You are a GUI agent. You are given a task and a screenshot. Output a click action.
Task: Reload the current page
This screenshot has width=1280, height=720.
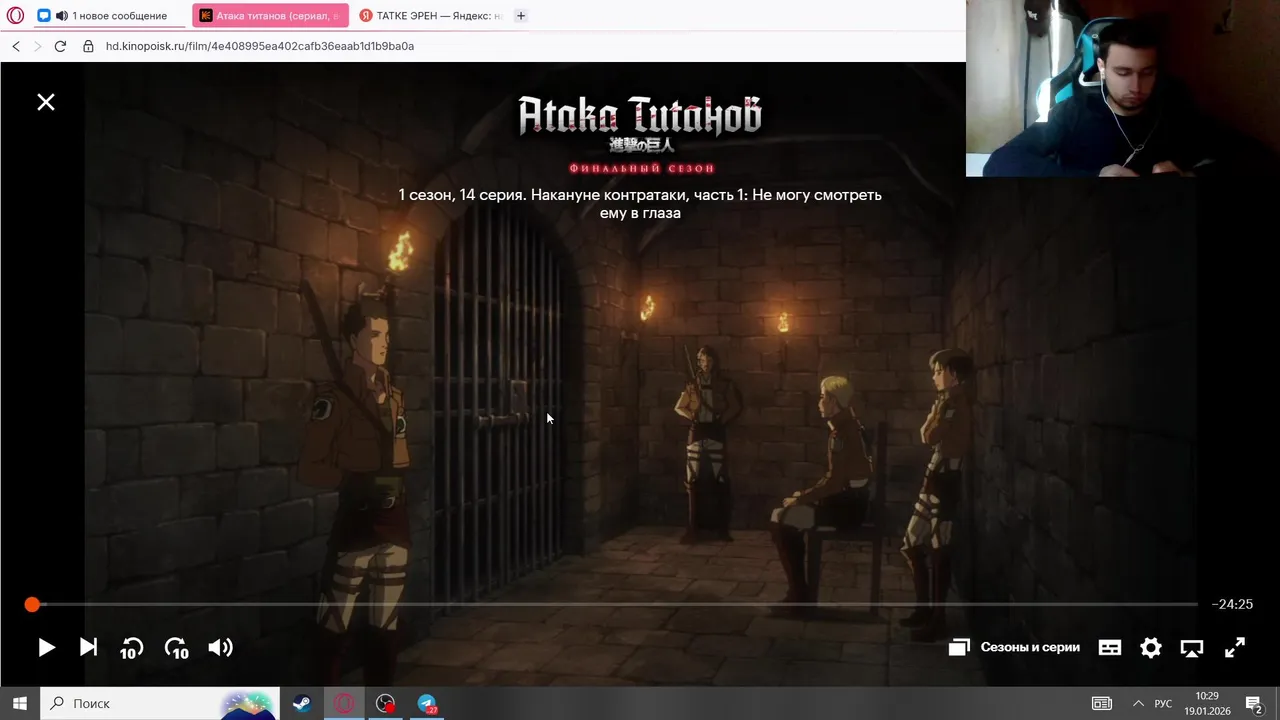(60, 46)
